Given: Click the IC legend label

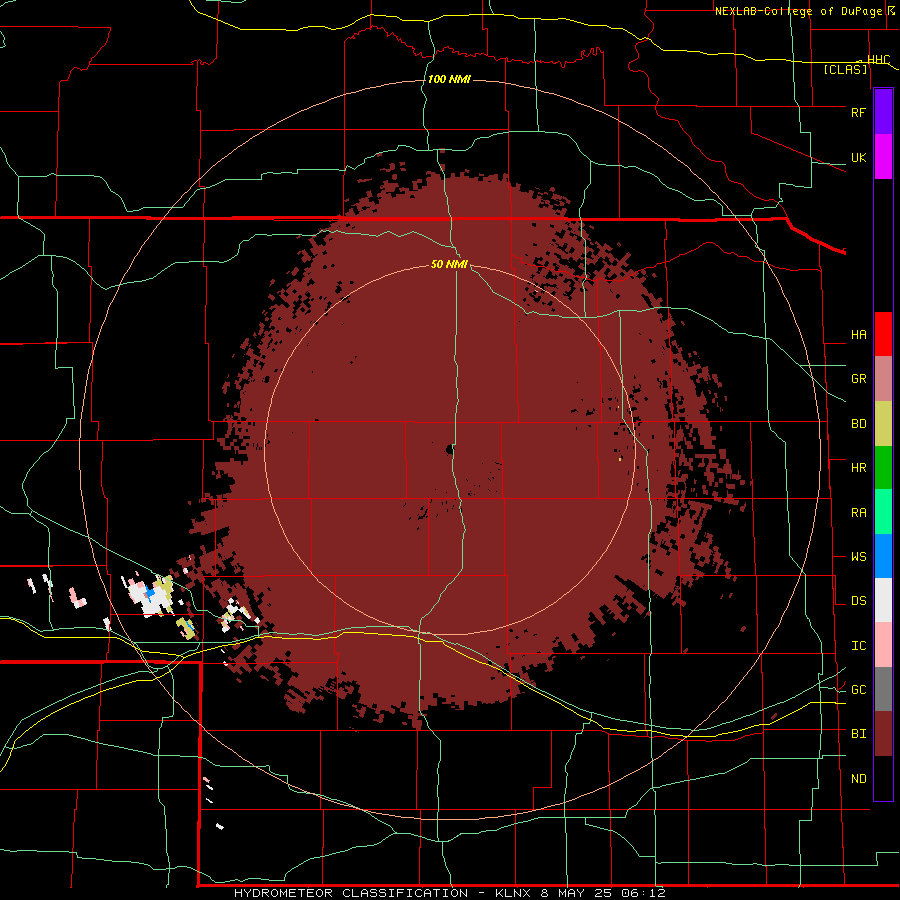Looking at the screenshot, I should [x=858, y=646].
